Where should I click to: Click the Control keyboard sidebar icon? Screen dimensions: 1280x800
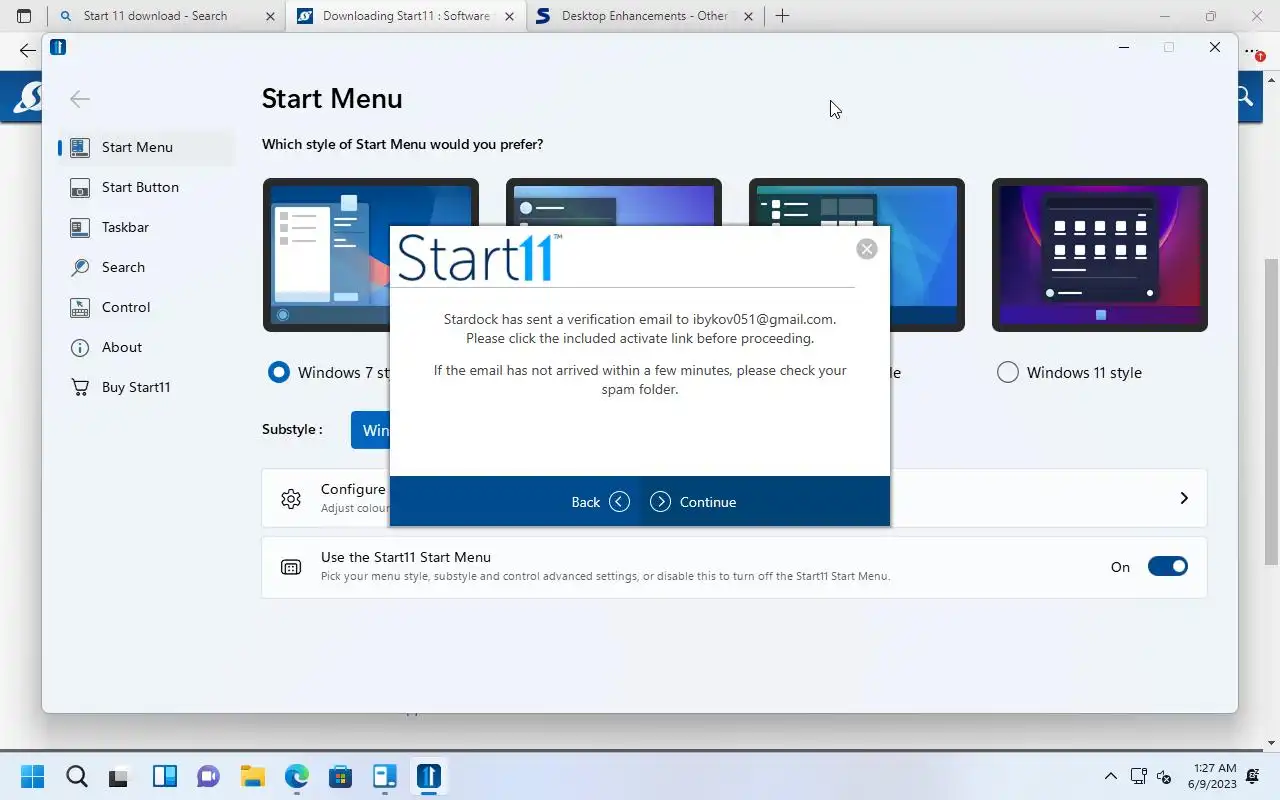[x=80, y=307]
